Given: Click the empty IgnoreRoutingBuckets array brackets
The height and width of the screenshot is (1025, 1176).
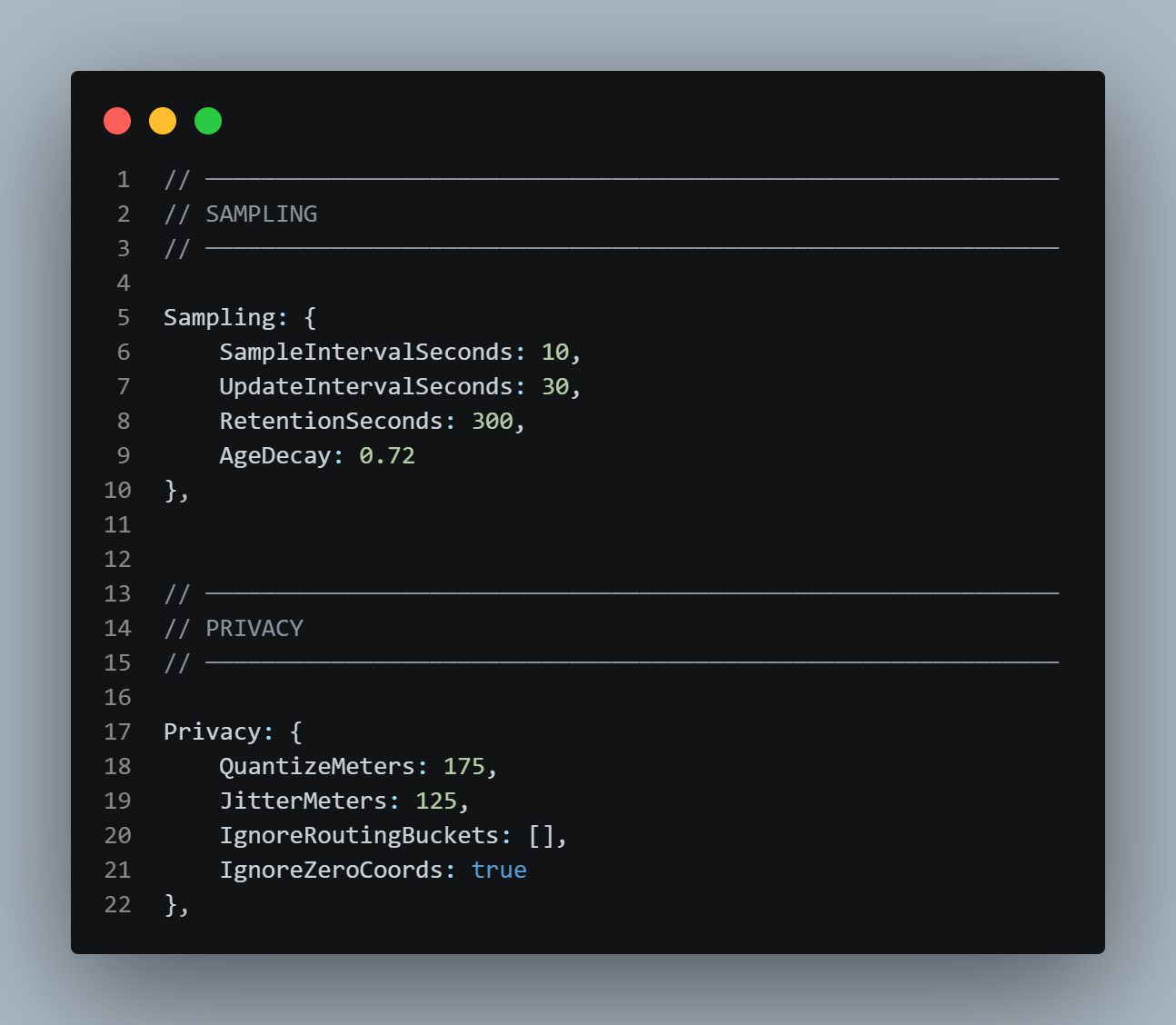Looking at the screenshot, I should [542, 836].
